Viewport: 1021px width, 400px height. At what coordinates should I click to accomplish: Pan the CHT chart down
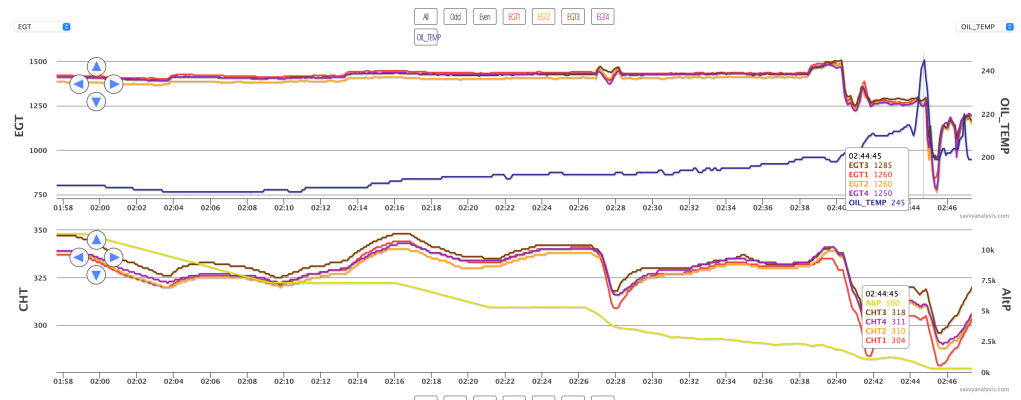click(96, 274)
